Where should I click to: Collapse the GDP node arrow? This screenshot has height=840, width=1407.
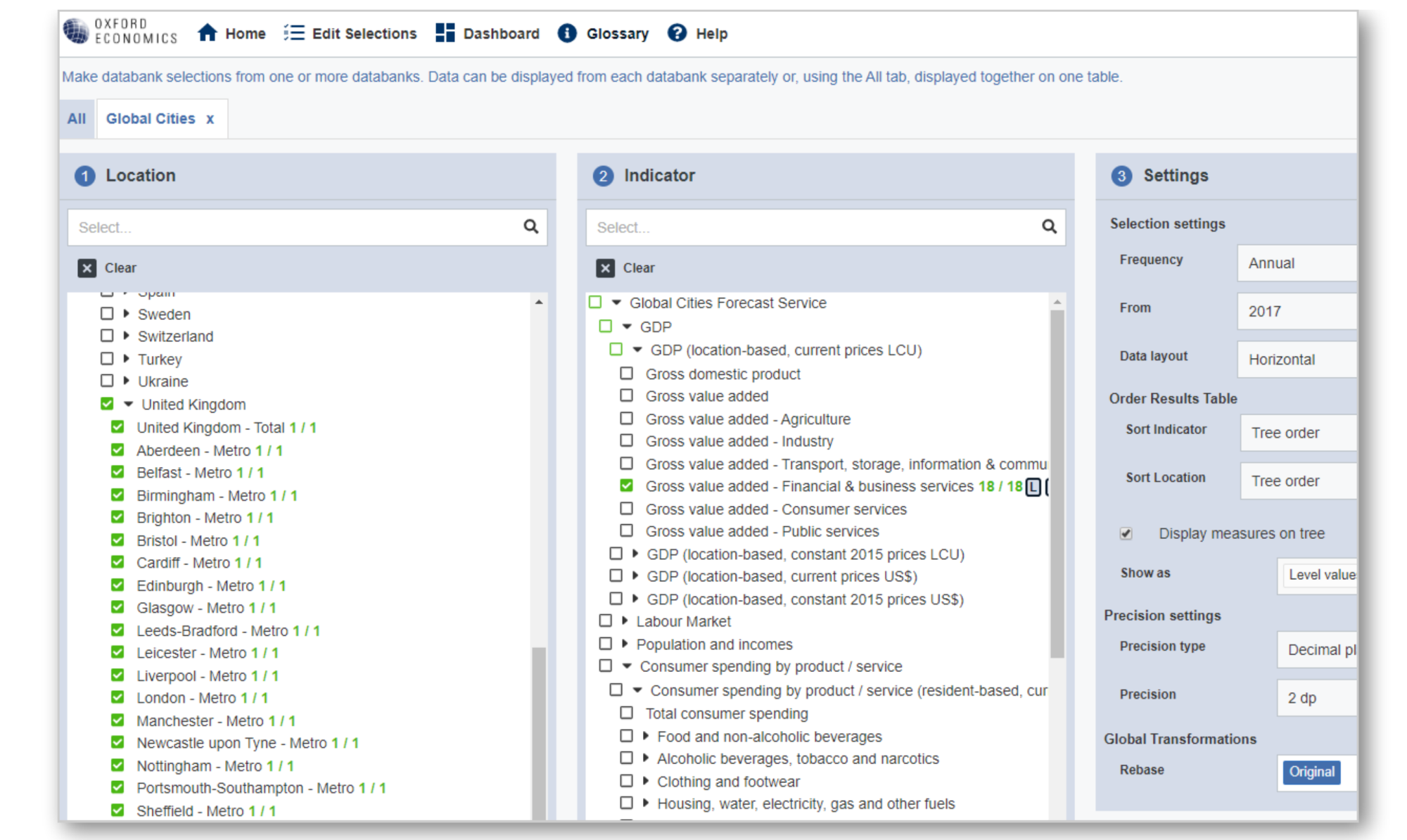click(x=627, y=326)
